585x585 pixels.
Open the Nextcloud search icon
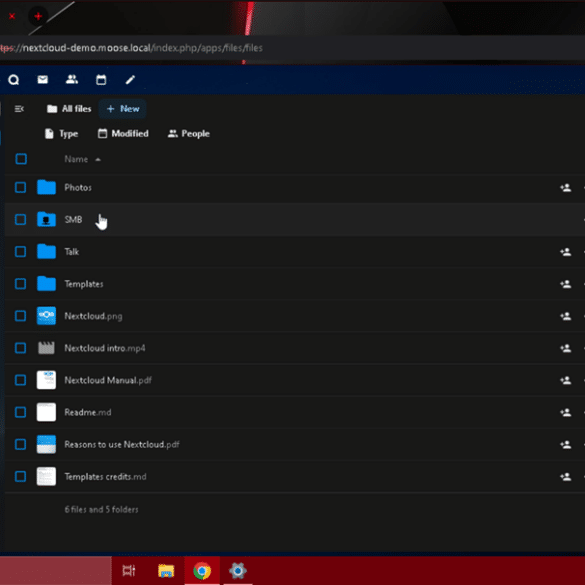(14, 79)
